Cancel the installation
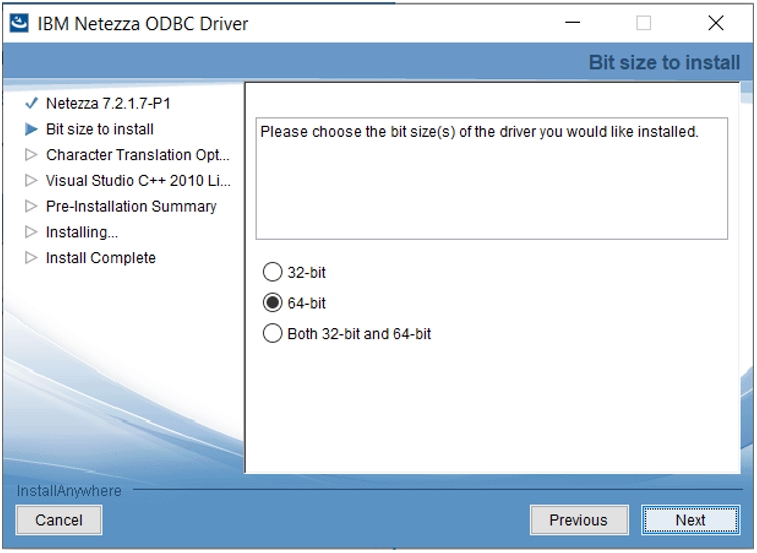 59,520
